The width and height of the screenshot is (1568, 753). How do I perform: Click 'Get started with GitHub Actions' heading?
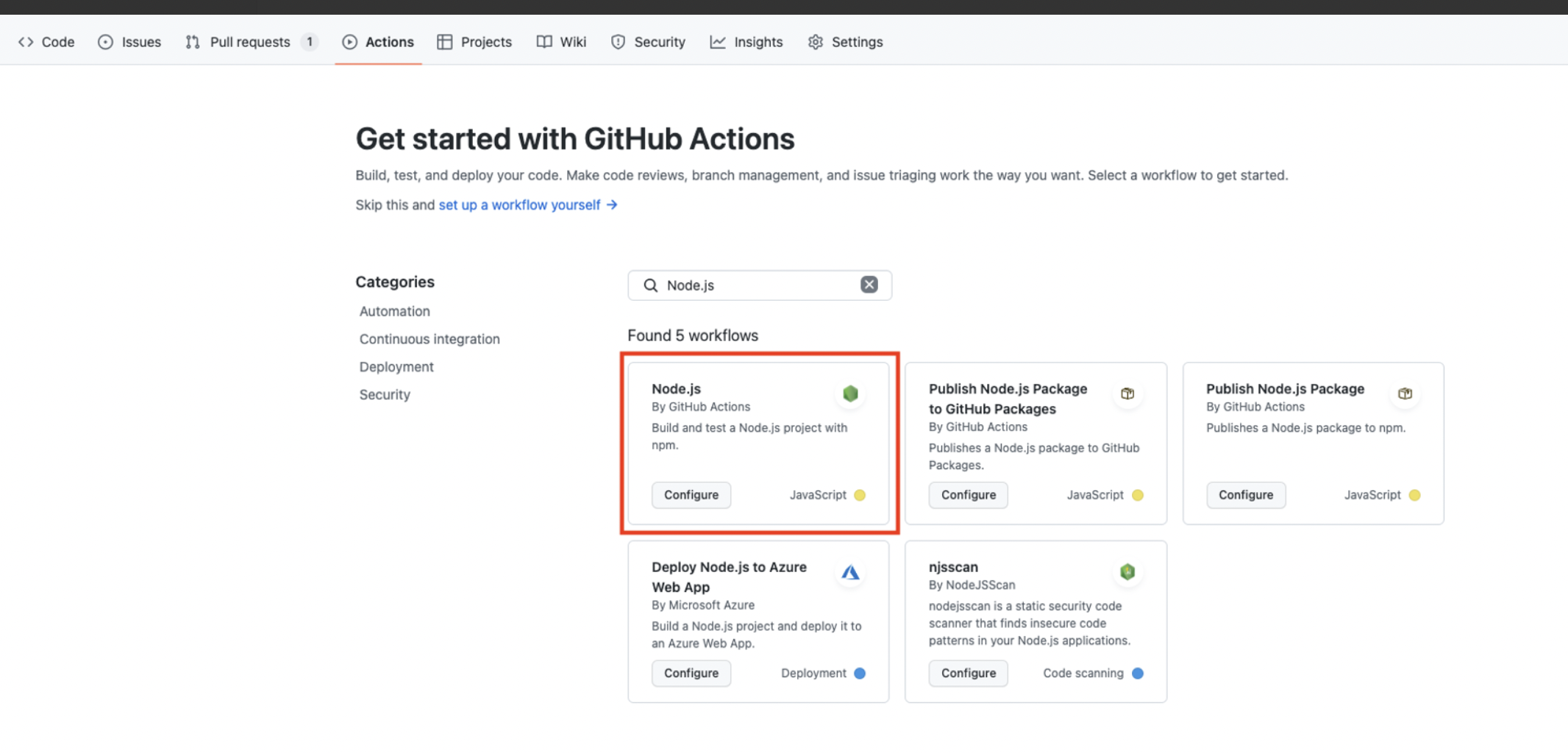(575, 139)
